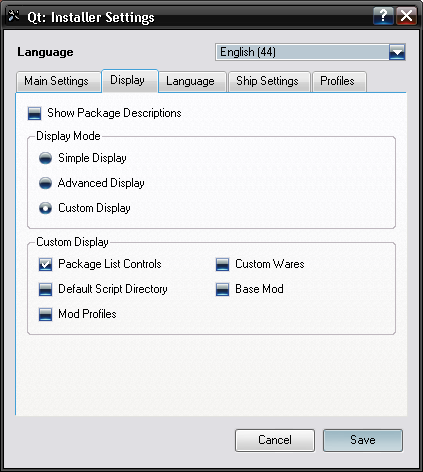Open the English (44) language combo box
Screen dimensions: 423x472
click(x=310, y=52)
